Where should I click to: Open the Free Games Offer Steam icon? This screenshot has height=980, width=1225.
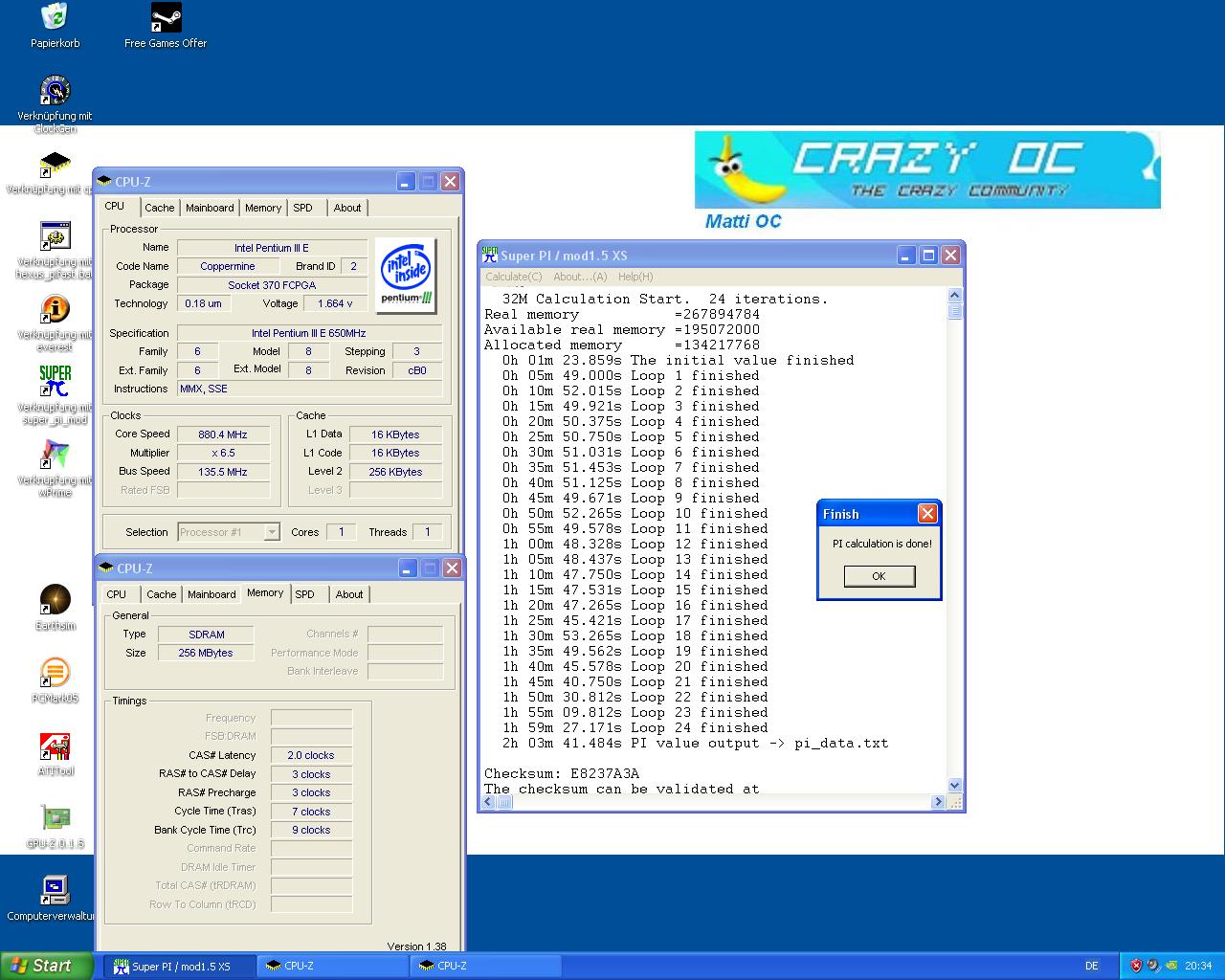pos(166,16)
